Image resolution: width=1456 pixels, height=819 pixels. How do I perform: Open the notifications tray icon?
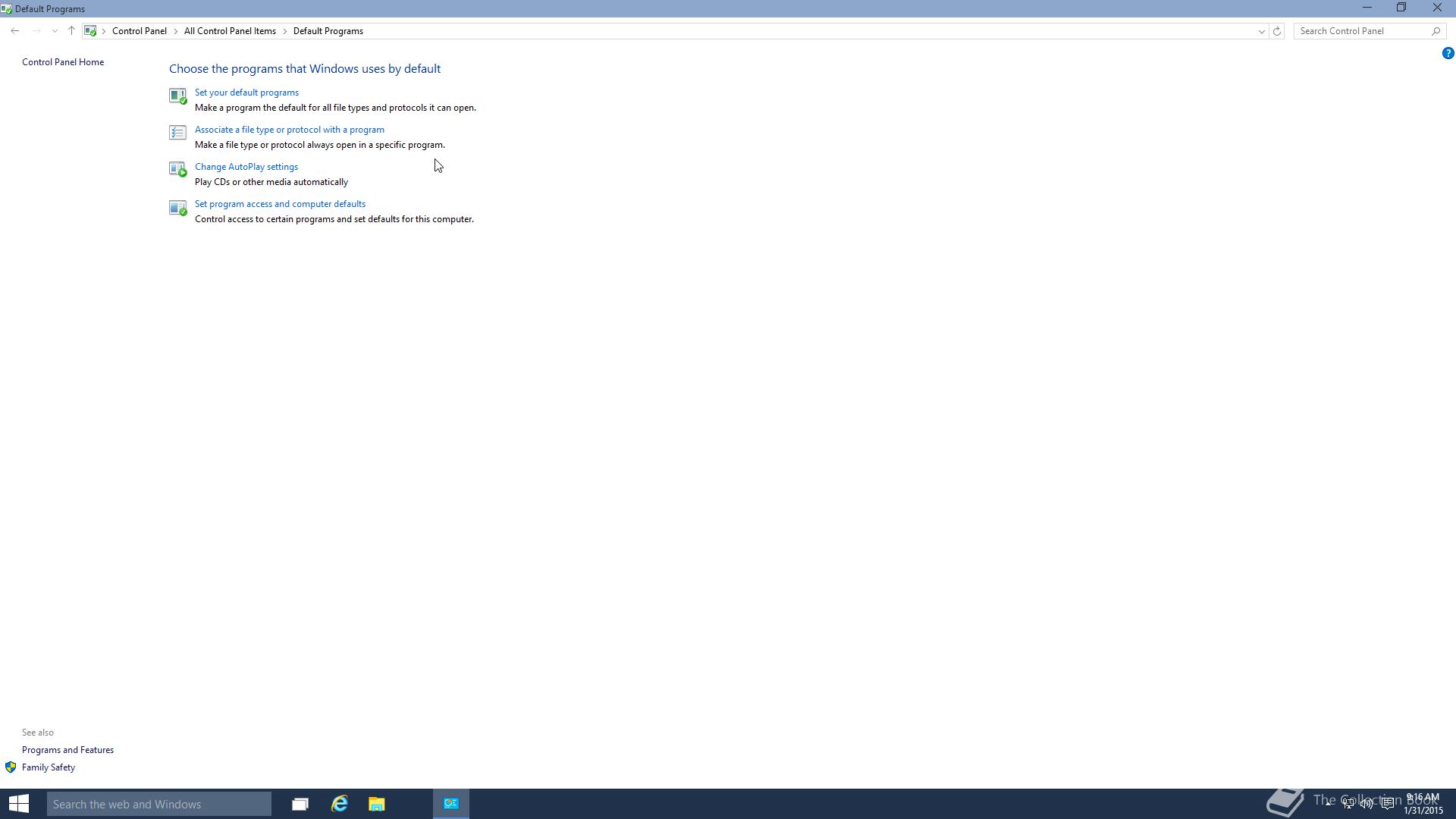(1387, 804)
